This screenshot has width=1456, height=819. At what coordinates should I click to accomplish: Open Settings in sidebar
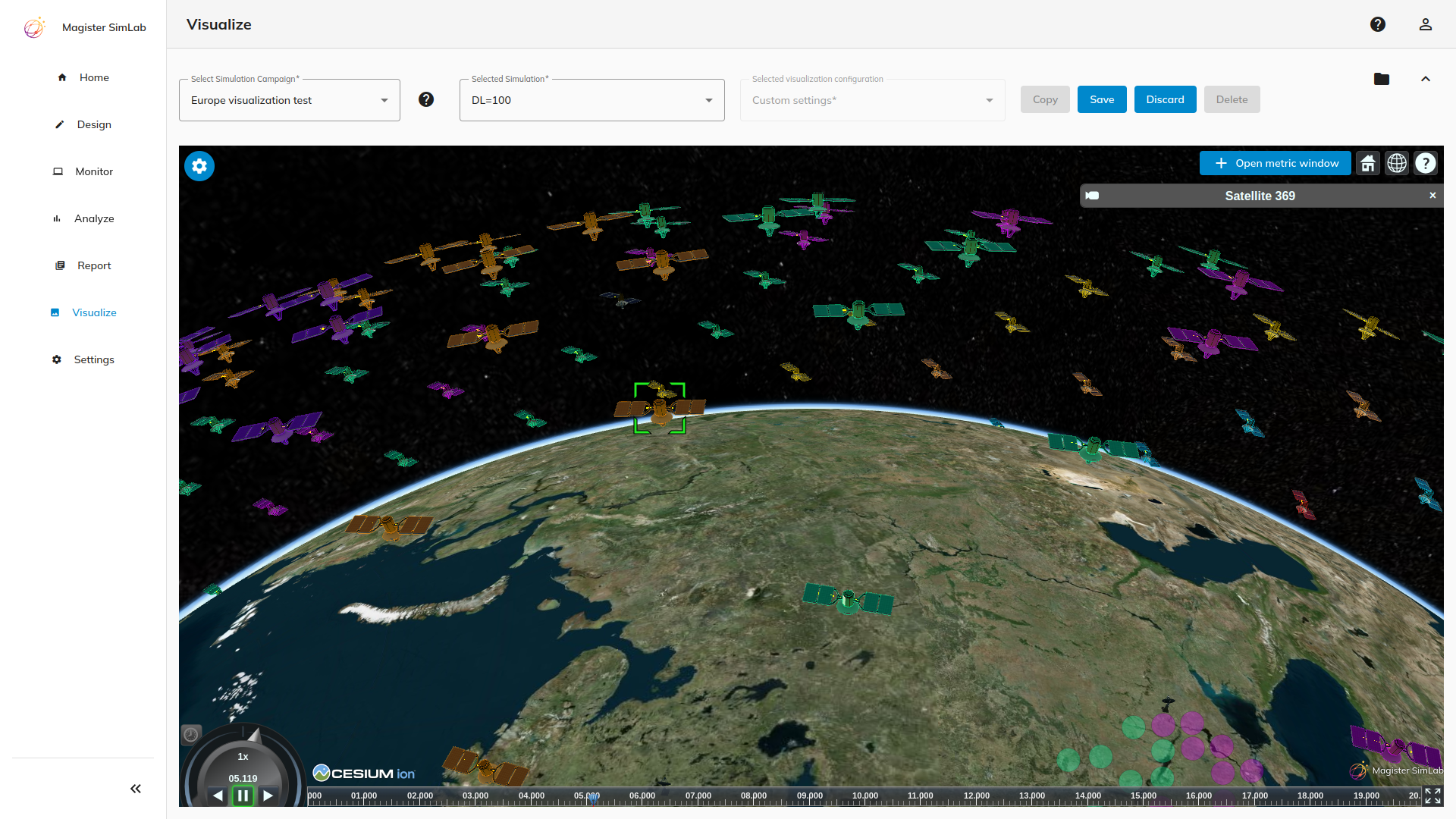pyautogui.click(x=83, y=359)
